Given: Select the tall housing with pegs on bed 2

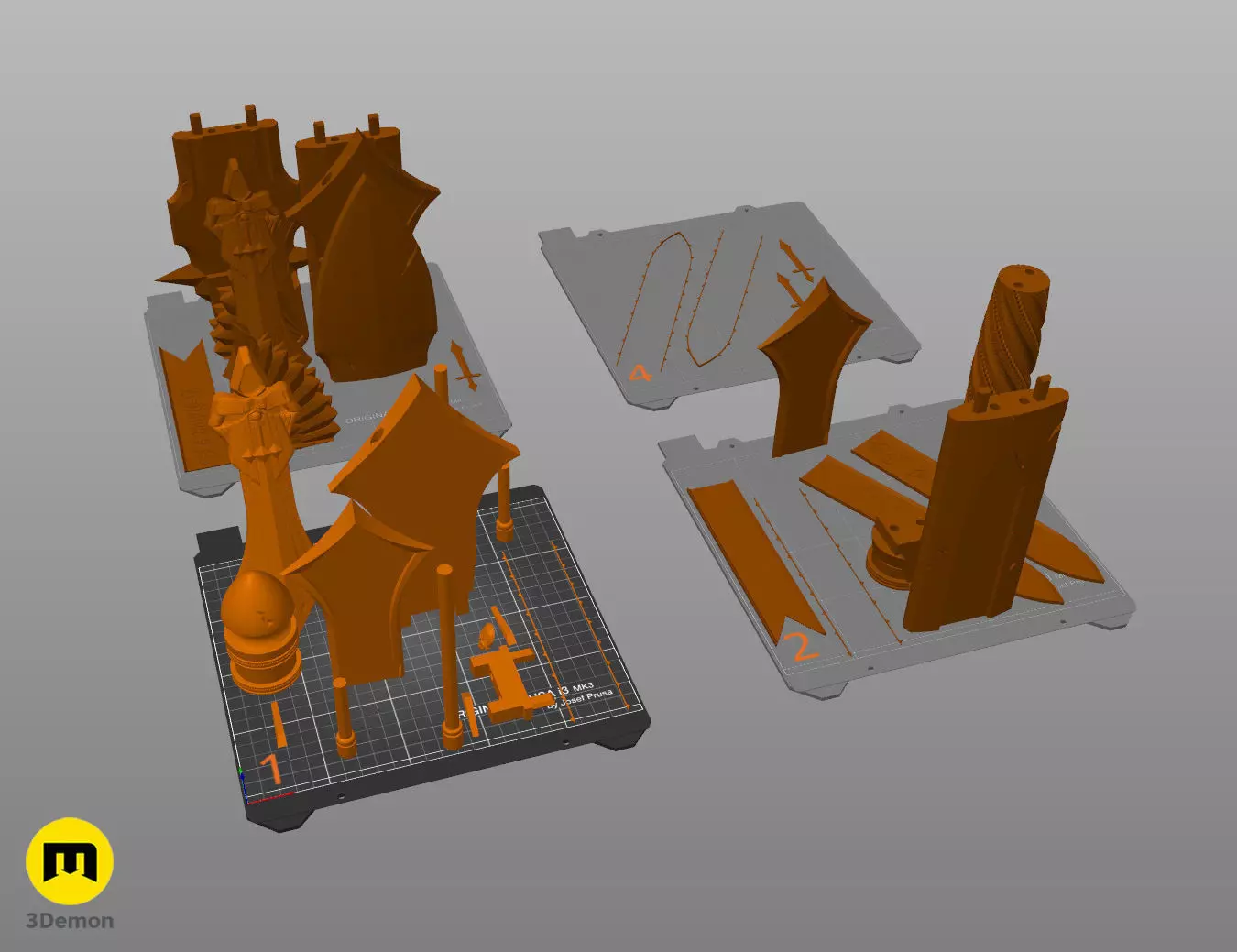Looking at the screenshot, I should click(985, 510).
